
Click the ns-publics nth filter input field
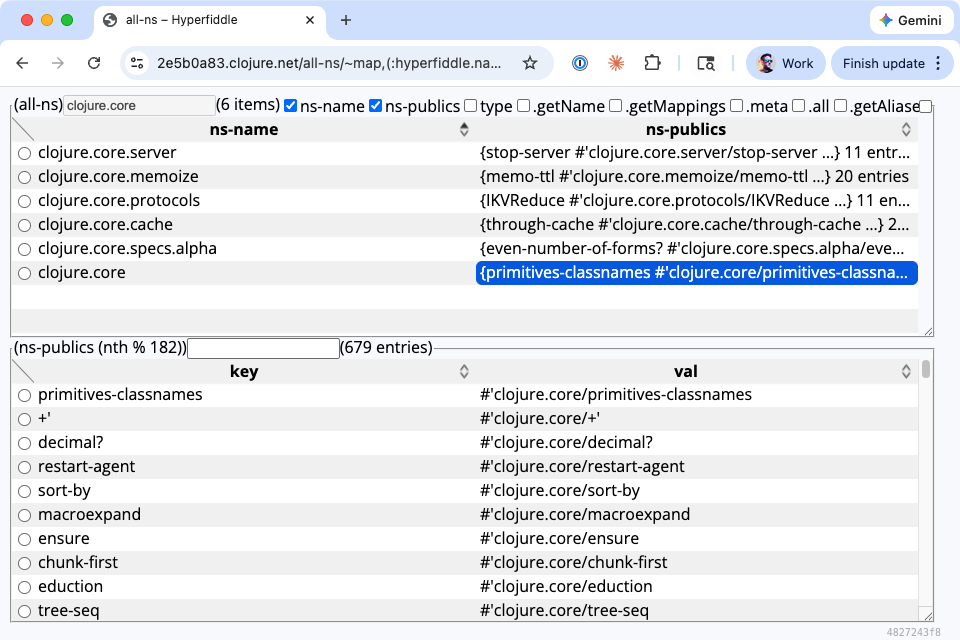pos(263,348)
